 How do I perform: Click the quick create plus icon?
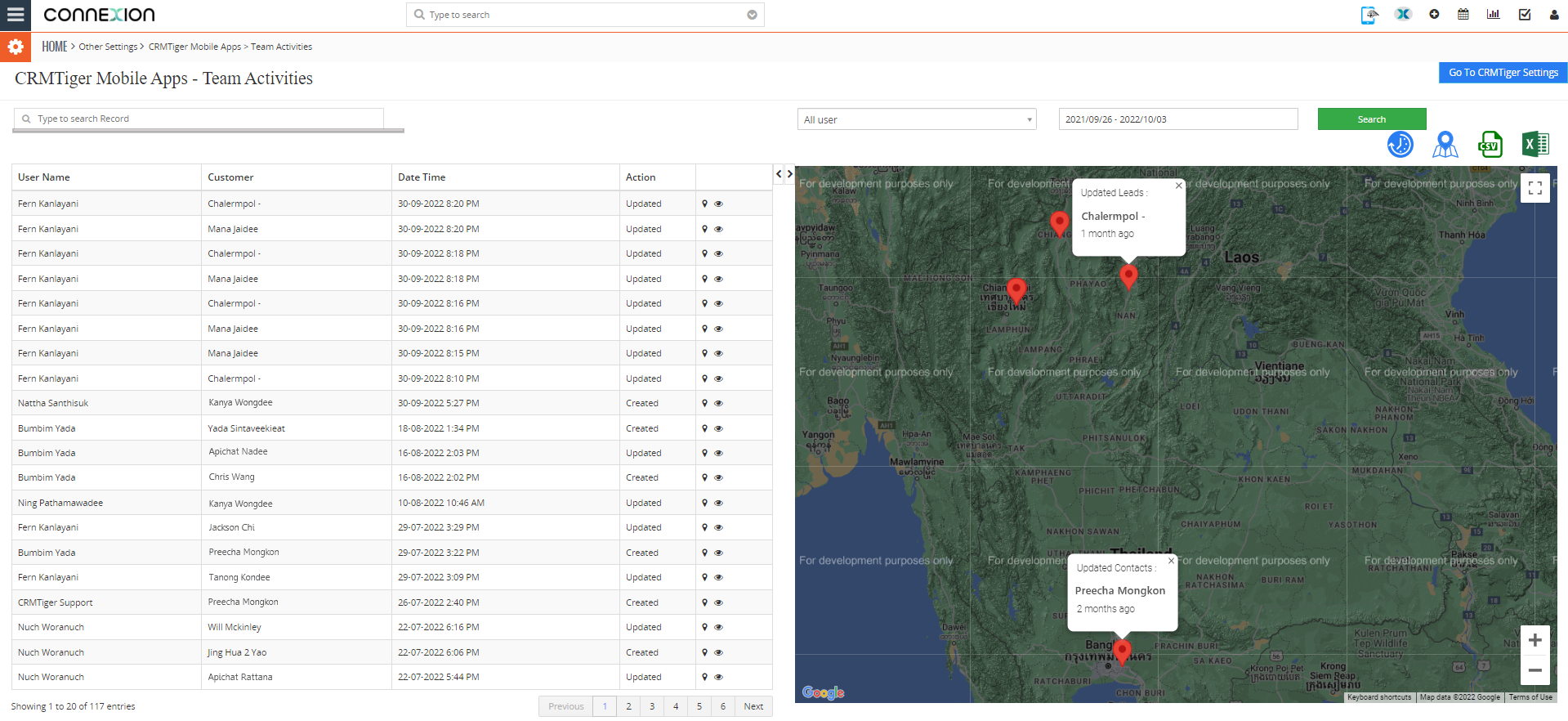pos(1434,15)
